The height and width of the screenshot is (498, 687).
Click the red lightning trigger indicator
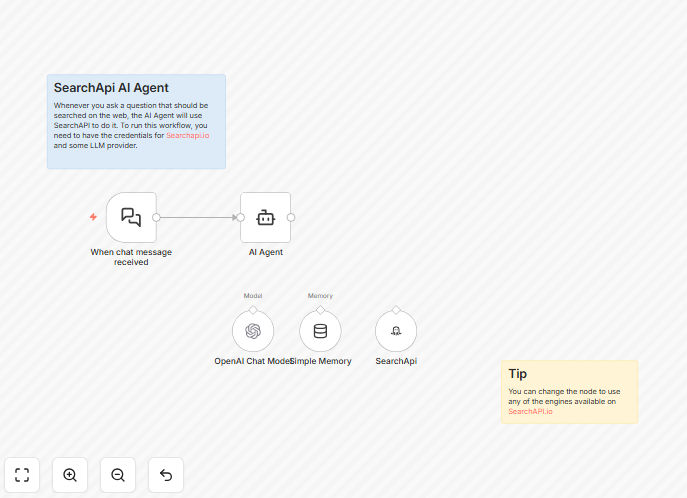(93, 217)
